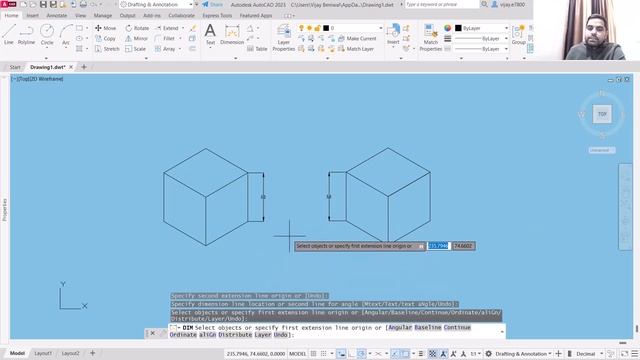Open the Manage ribbon tab

coord(103,16)
